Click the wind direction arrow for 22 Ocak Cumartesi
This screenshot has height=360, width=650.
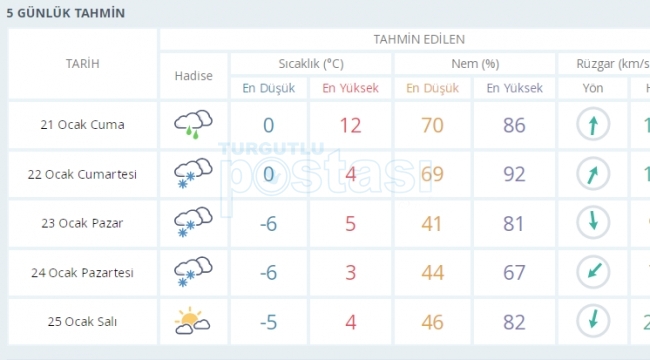(593, 173)
